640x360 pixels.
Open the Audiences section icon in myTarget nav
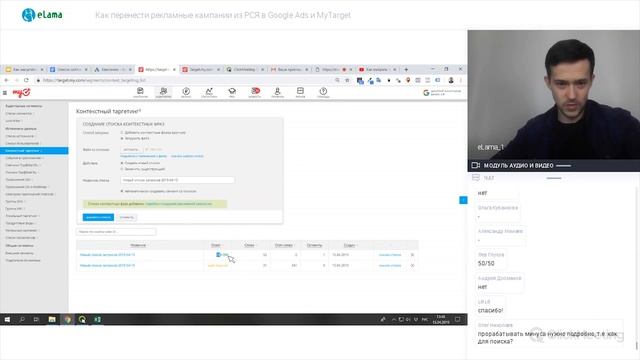click(x=163, y=92)
